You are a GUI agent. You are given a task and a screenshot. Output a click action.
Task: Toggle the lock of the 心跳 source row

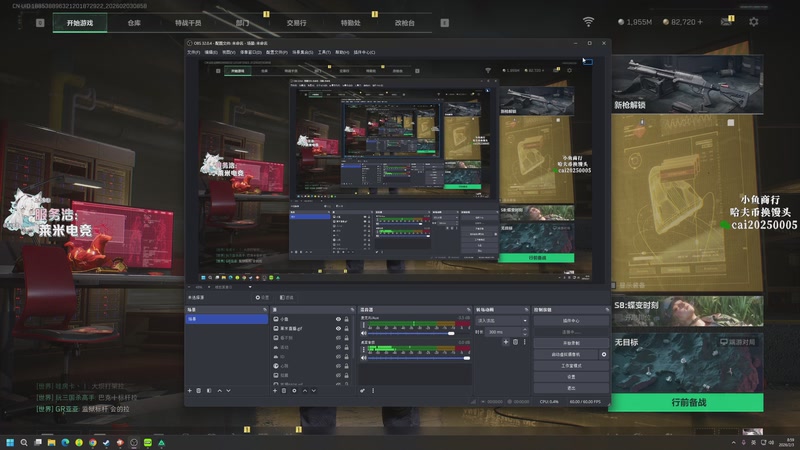(x=346, y=366)
